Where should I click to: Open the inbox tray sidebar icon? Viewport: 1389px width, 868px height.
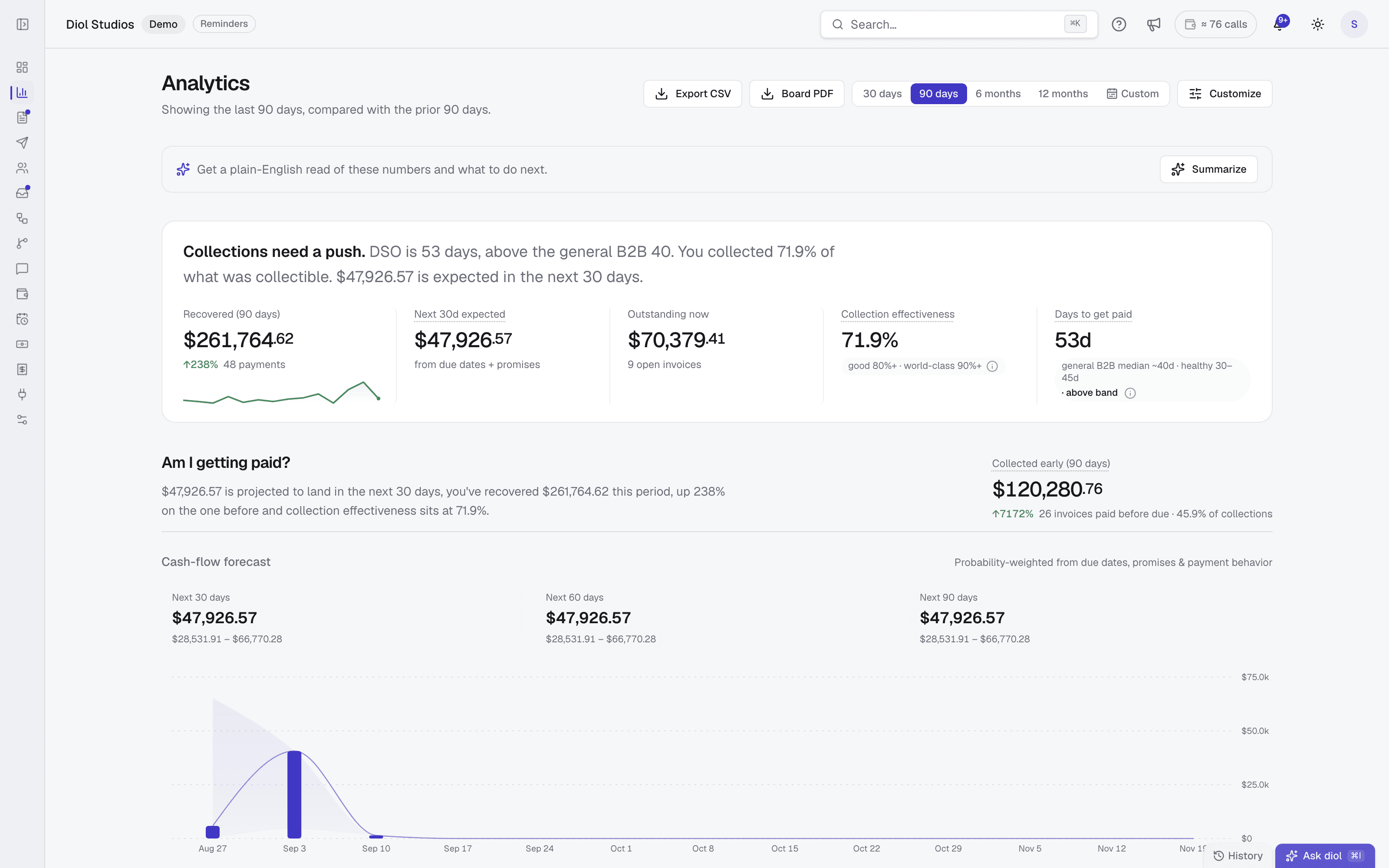(23, 193)
